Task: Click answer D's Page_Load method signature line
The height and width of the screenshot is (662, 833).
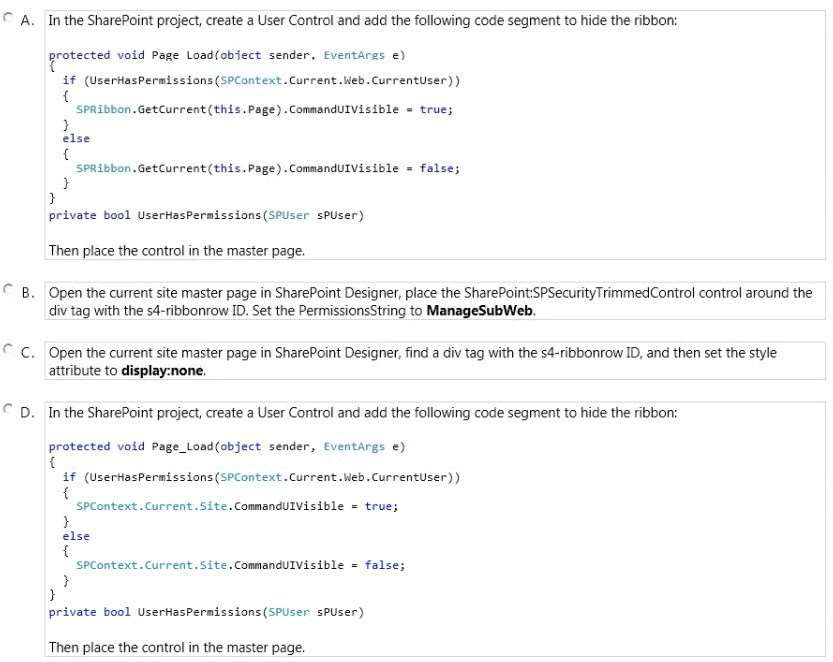Action: (227, 447)
